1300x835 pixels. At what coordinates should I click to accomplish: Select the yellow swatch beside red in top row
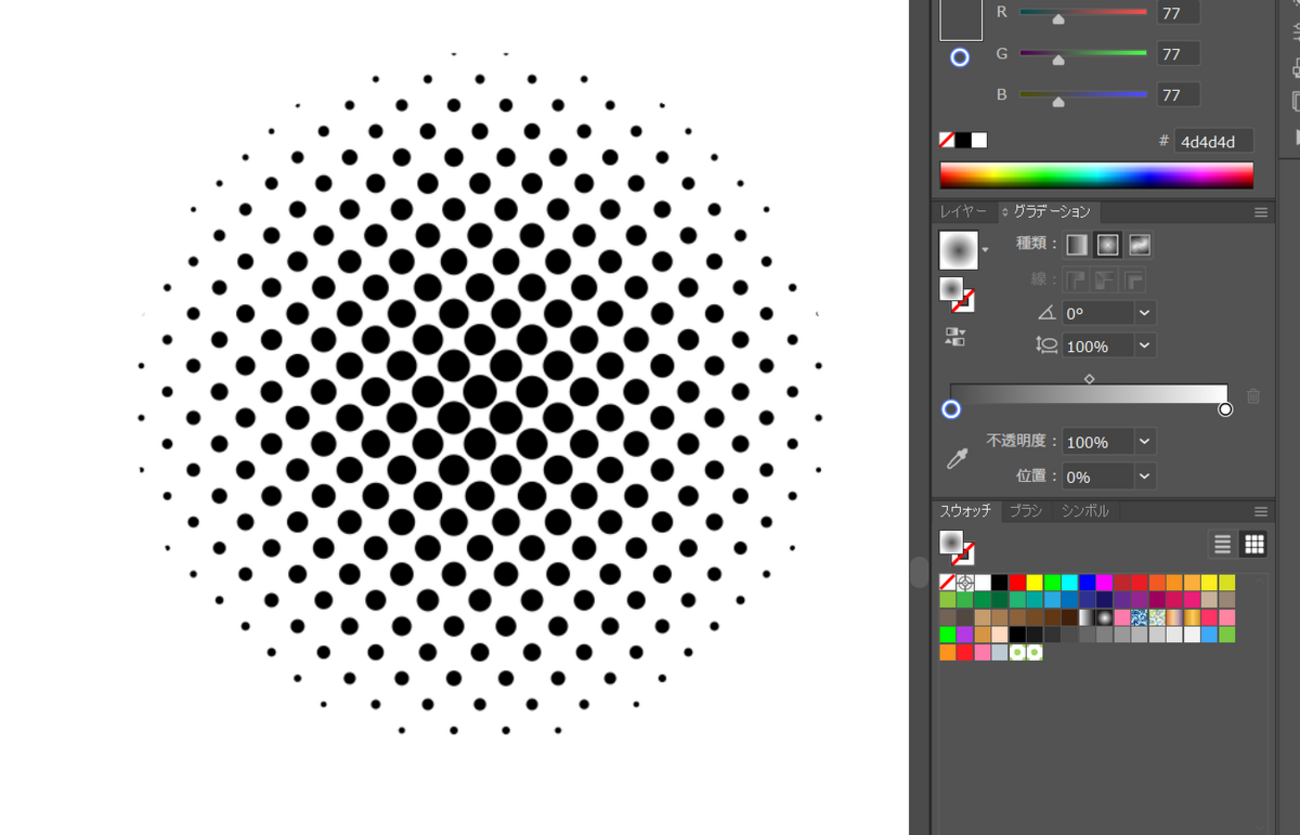coord(1035,583)
